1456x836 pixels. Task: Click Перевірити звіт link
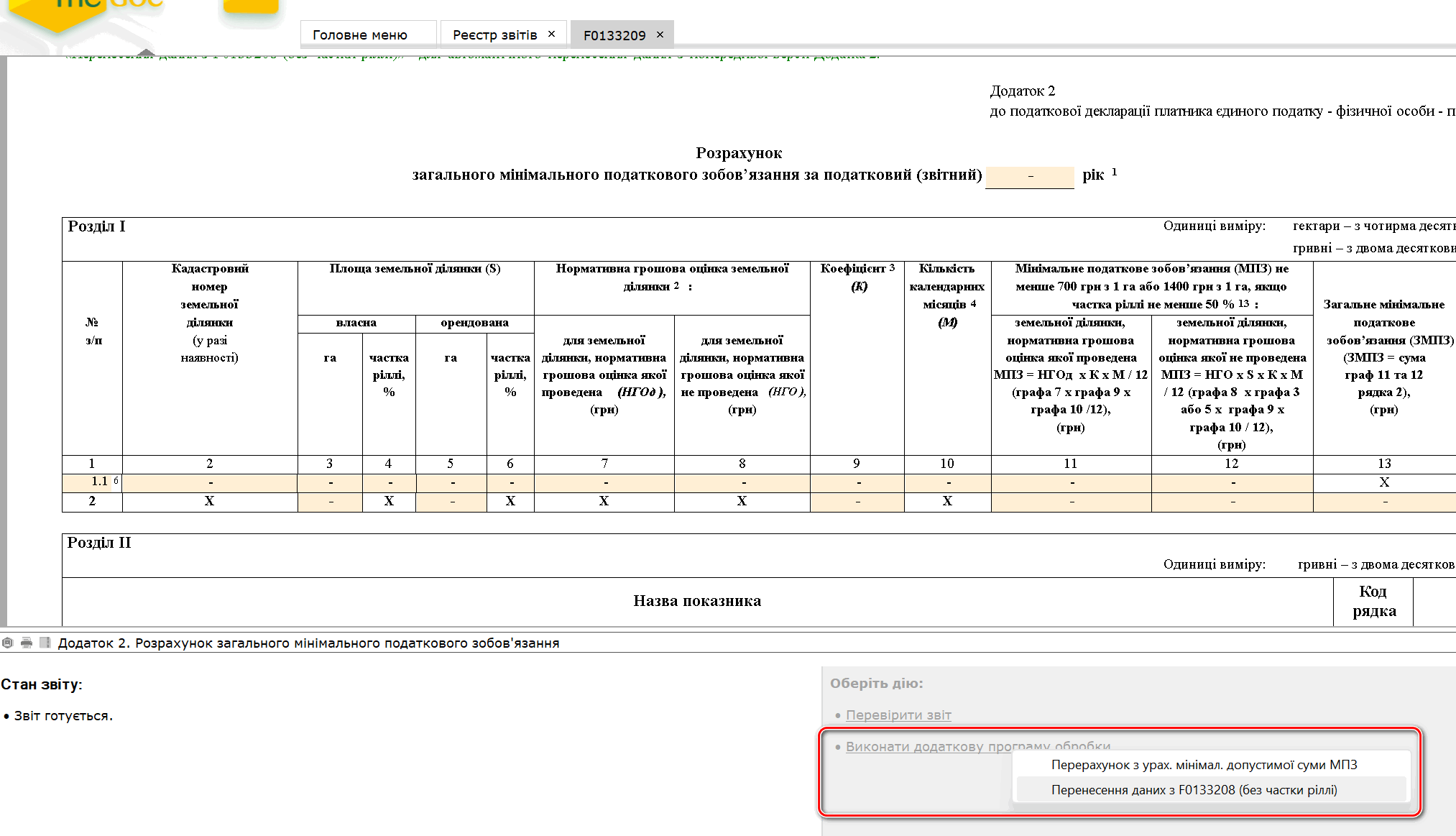(x=898, y=715)
